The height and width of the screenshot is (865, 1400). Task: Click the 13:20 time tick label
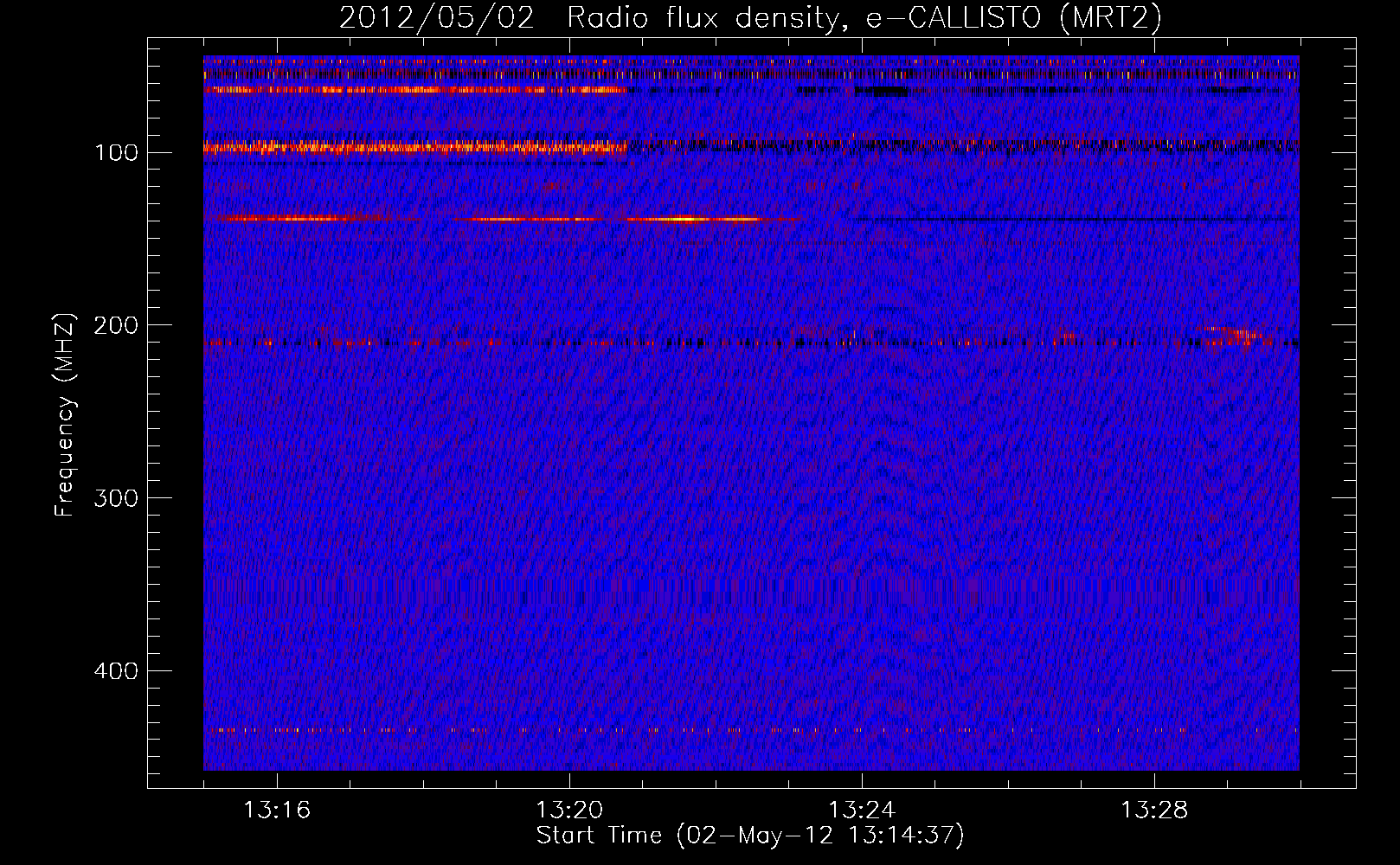coord(569,811)
